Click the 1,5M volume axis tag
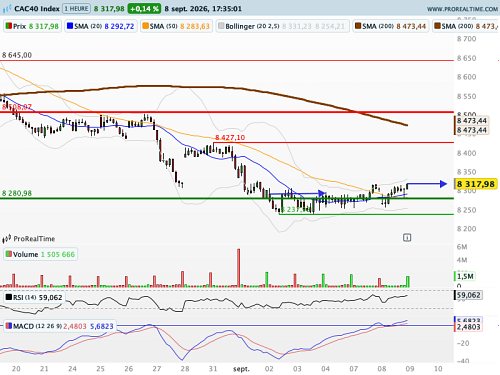Image resolution: width=500 pixels, height=375 pixels. pos(465,276)
